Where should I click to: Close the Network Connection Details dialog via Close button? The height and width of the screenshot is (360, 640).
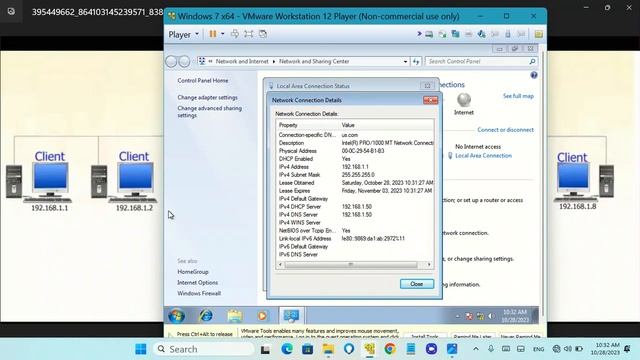point(416,284)
